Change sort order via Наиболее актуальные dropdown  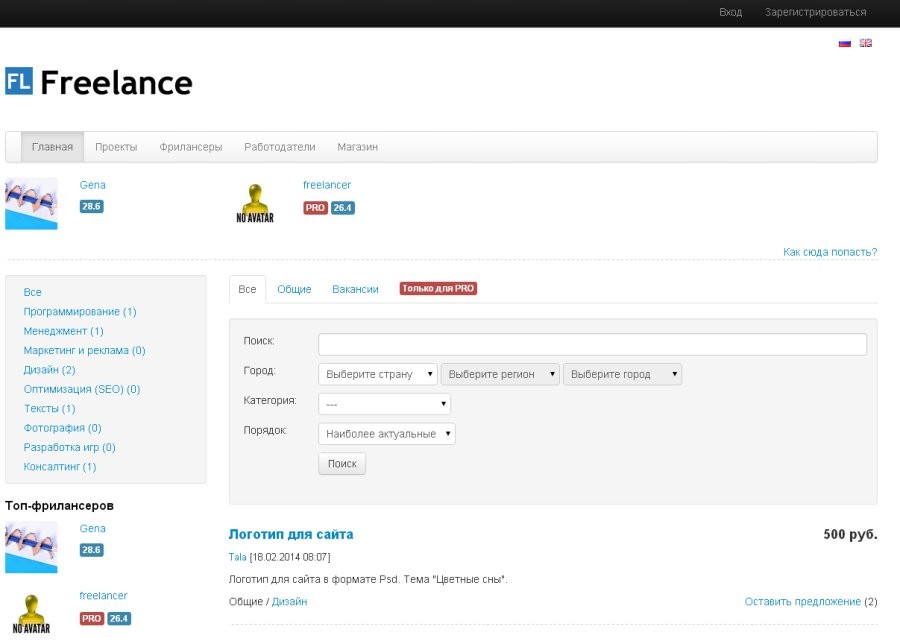tap(387, 434)
